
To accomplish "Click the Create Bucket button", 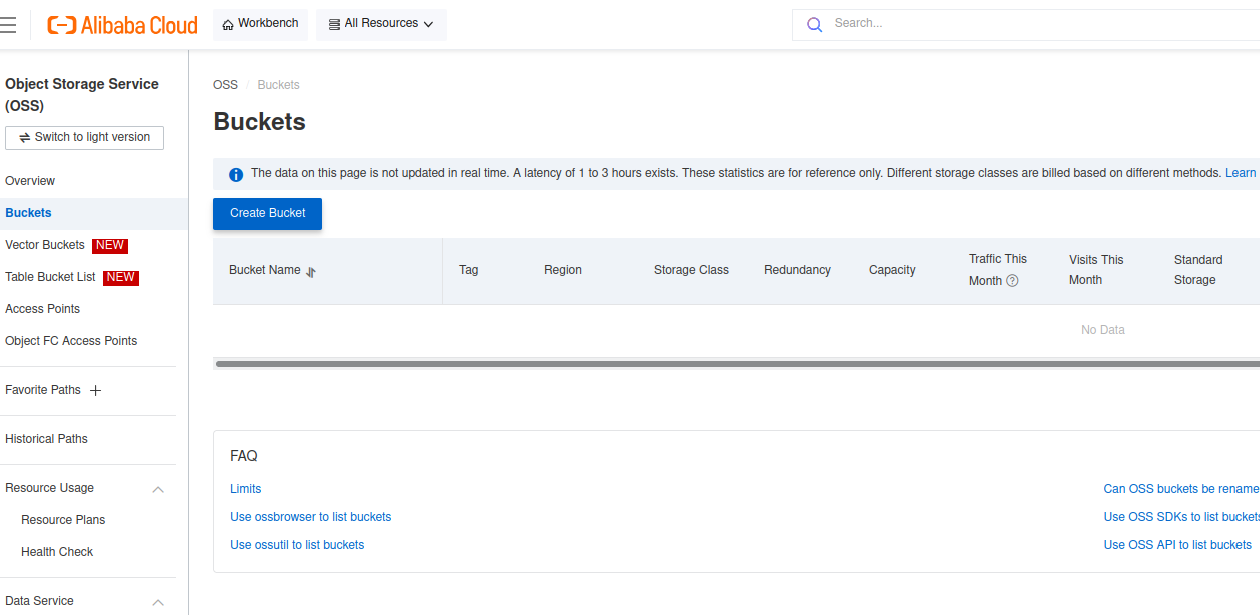I will click(267, 213).
